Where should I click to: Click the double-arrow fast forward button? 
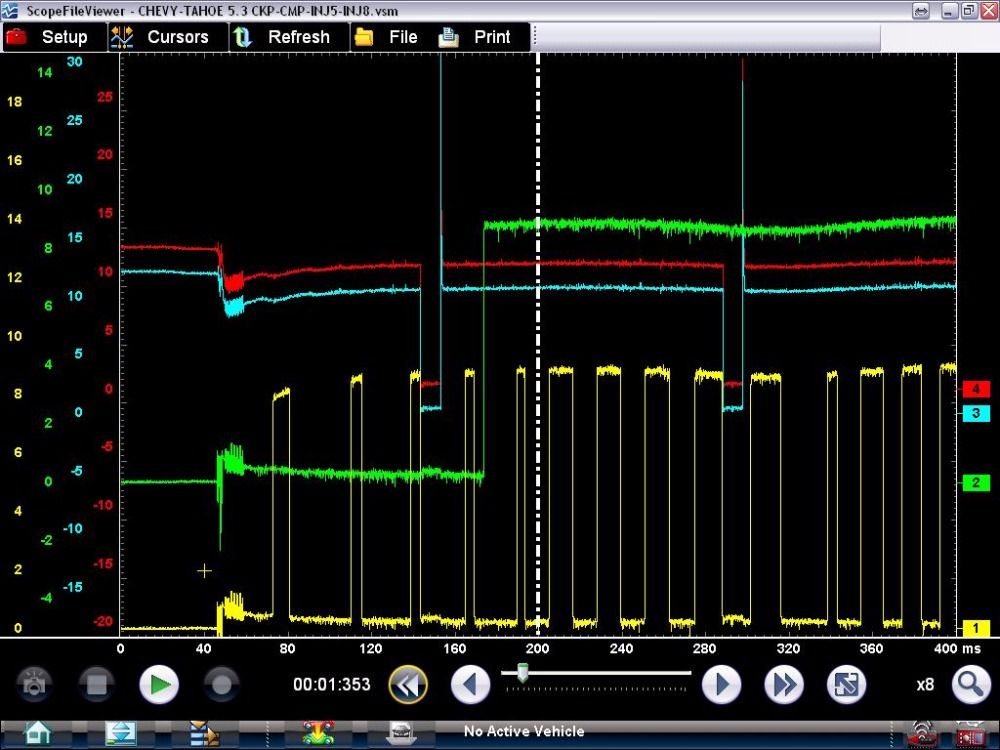tap(784, 685)
